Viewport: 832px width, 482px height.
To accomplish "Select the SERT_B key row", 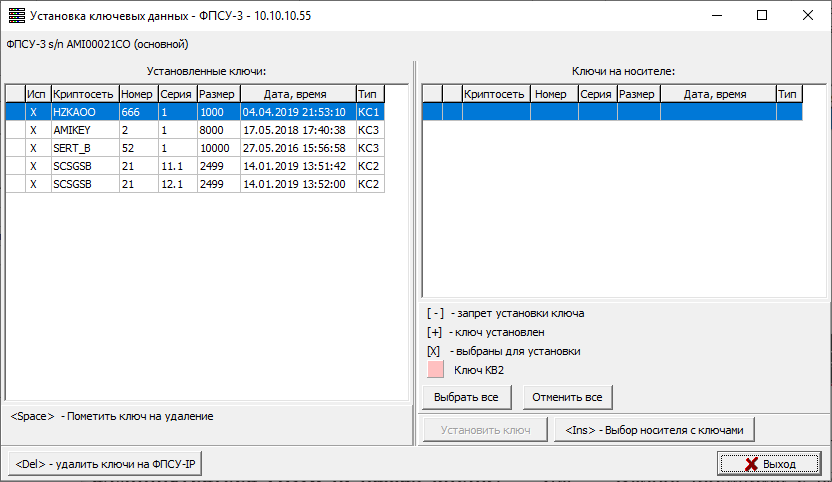I will [x=84, y=148].
